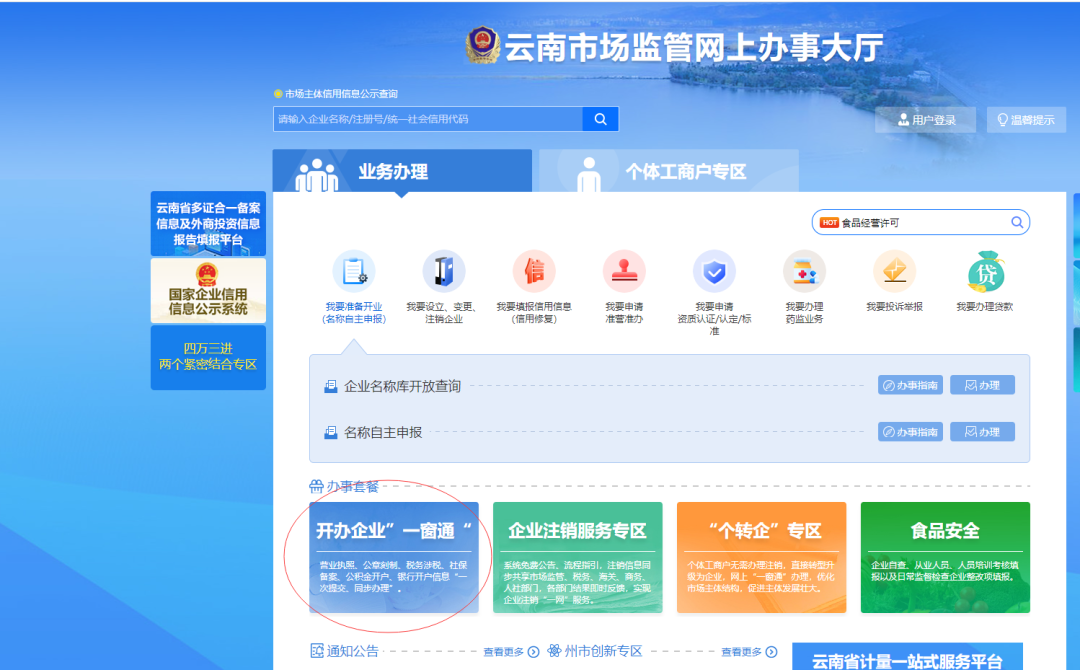Viewport: 1080px width, 670px height.
Task: Open the 食品安全 green card
Action: click(945, 558)
